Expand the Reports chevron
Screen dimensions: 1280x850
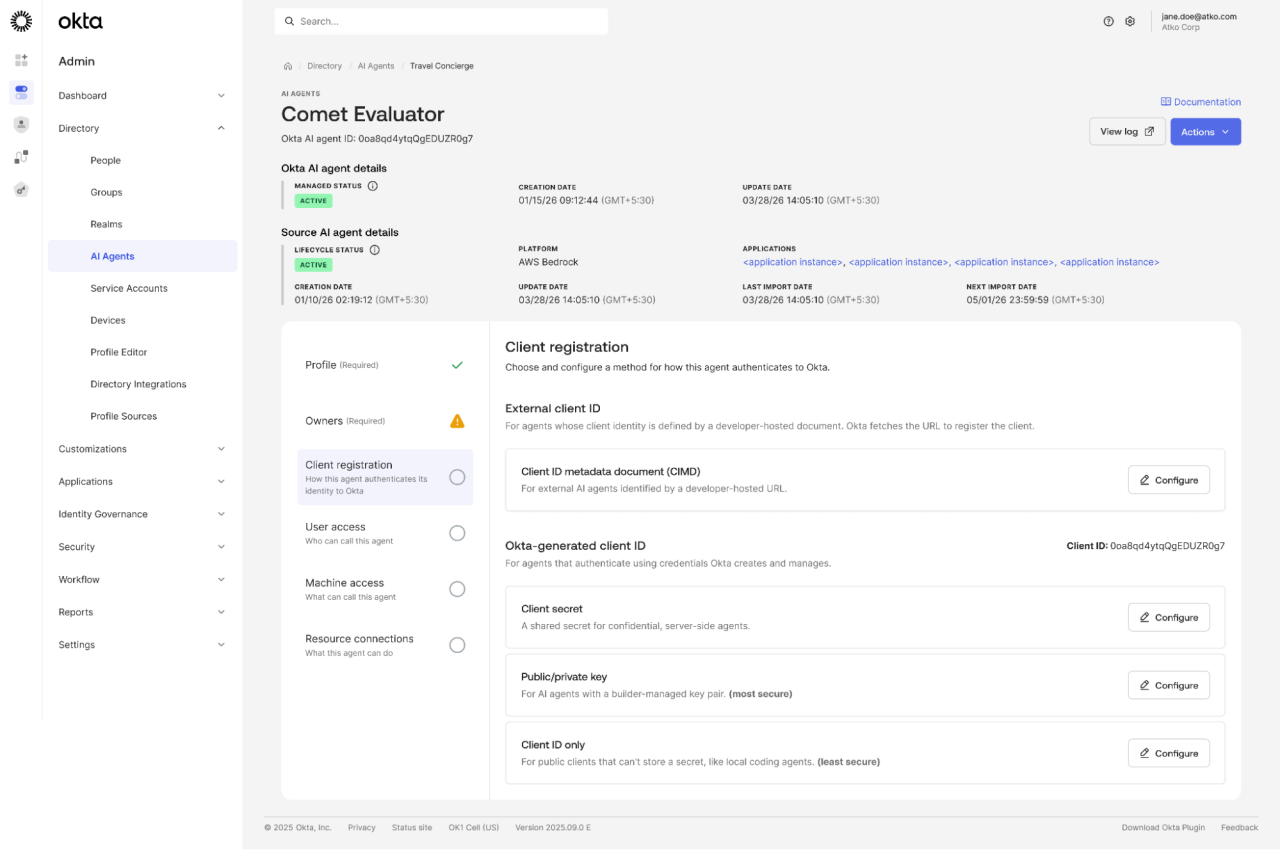click(x=221, y=612)
